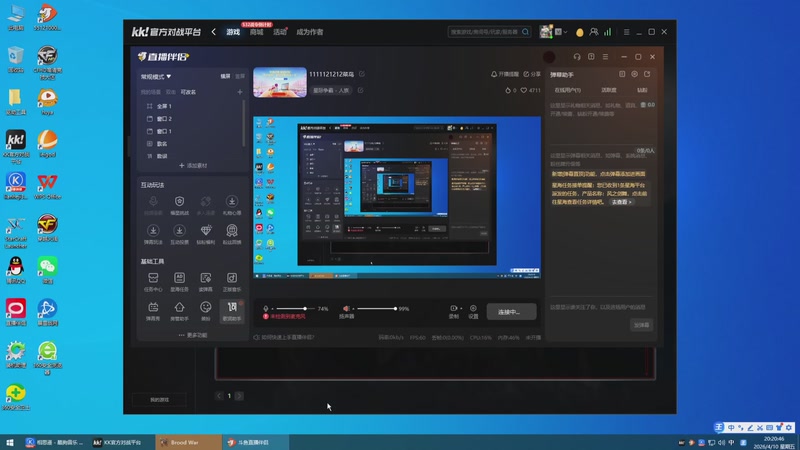800x450 pixels.
Task: Toggle danmaku assistant visibility eye icon
Action: pos(634,74)
